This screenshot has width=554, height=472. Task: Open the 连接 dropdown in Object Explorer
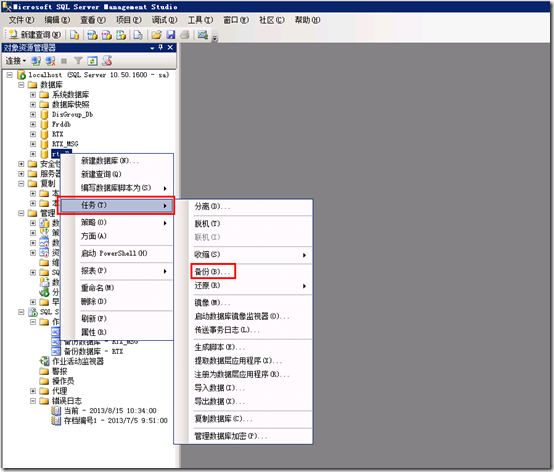pyautogui.click(x=16, y=61)
